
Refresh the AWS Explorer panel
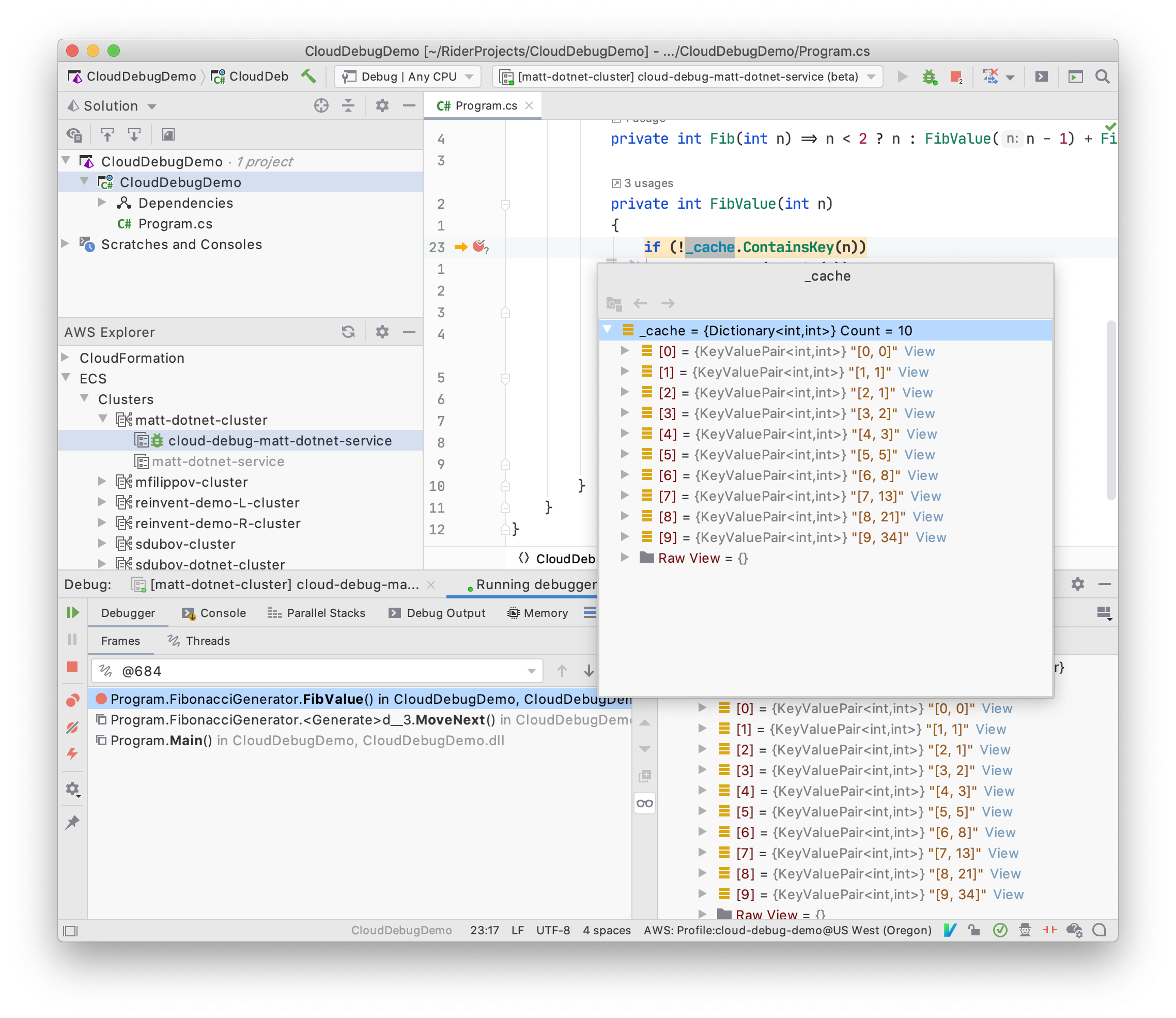click(348, 332)
